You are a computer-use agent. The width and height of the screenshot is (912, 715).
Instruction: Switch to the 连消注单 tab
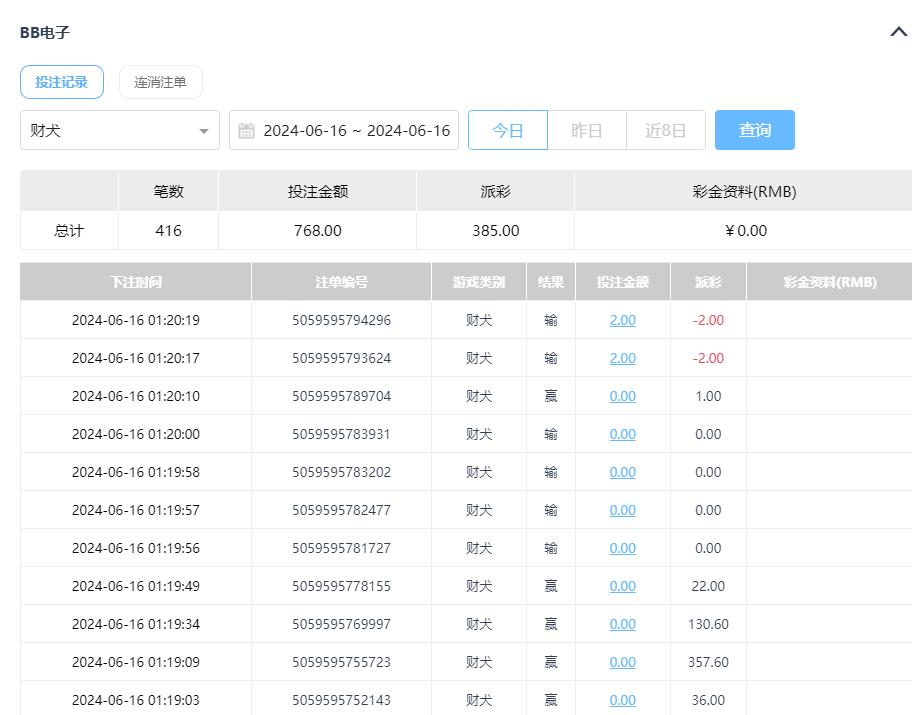[160, 82]
